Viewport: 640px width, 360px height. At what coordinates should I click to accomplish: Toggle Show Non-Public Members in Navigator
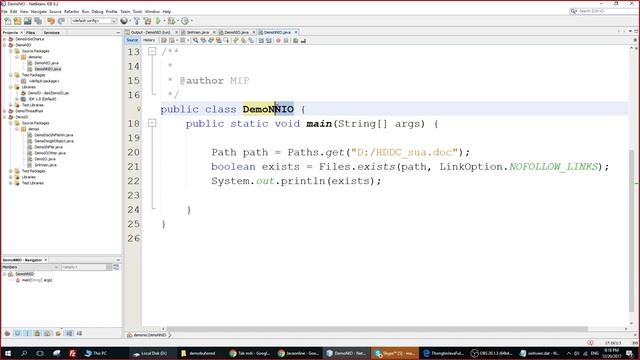[37, 333]
